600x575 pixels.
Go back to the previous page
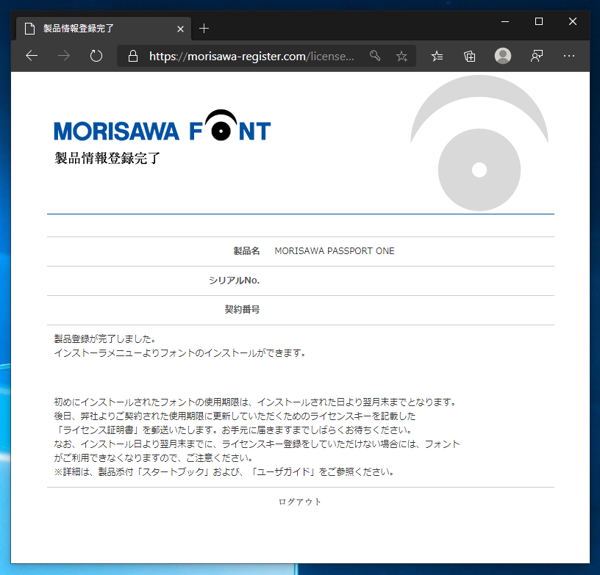(31, 56)
